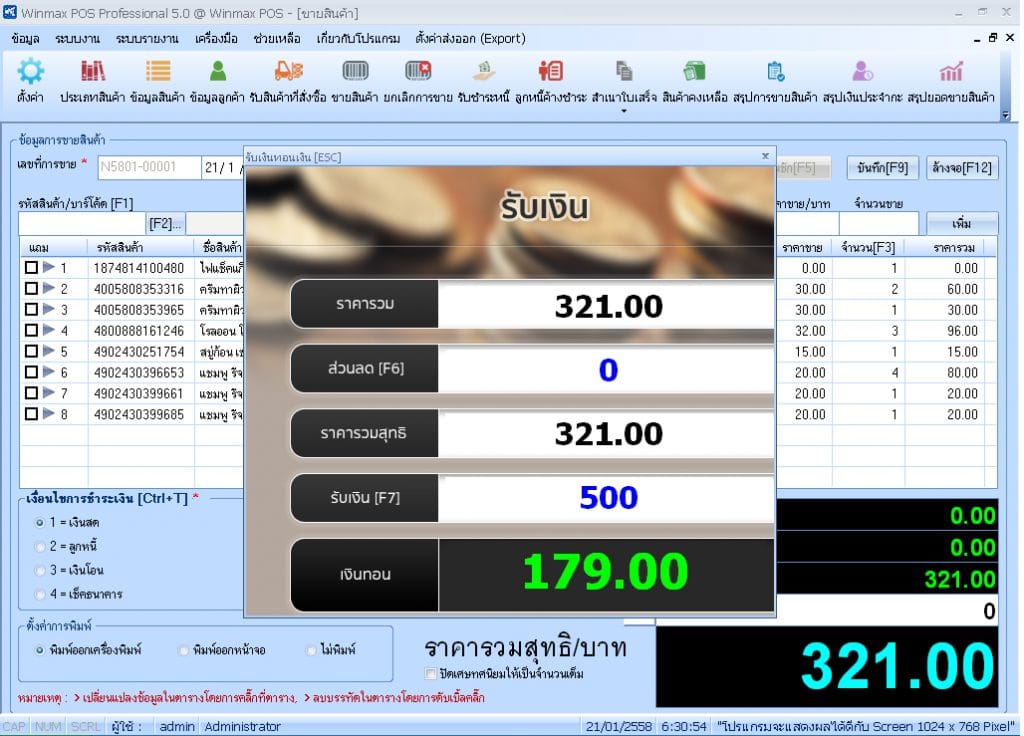
Task: Open ข้อมูลสินค้า product data list icon
Action: [157, 71]
